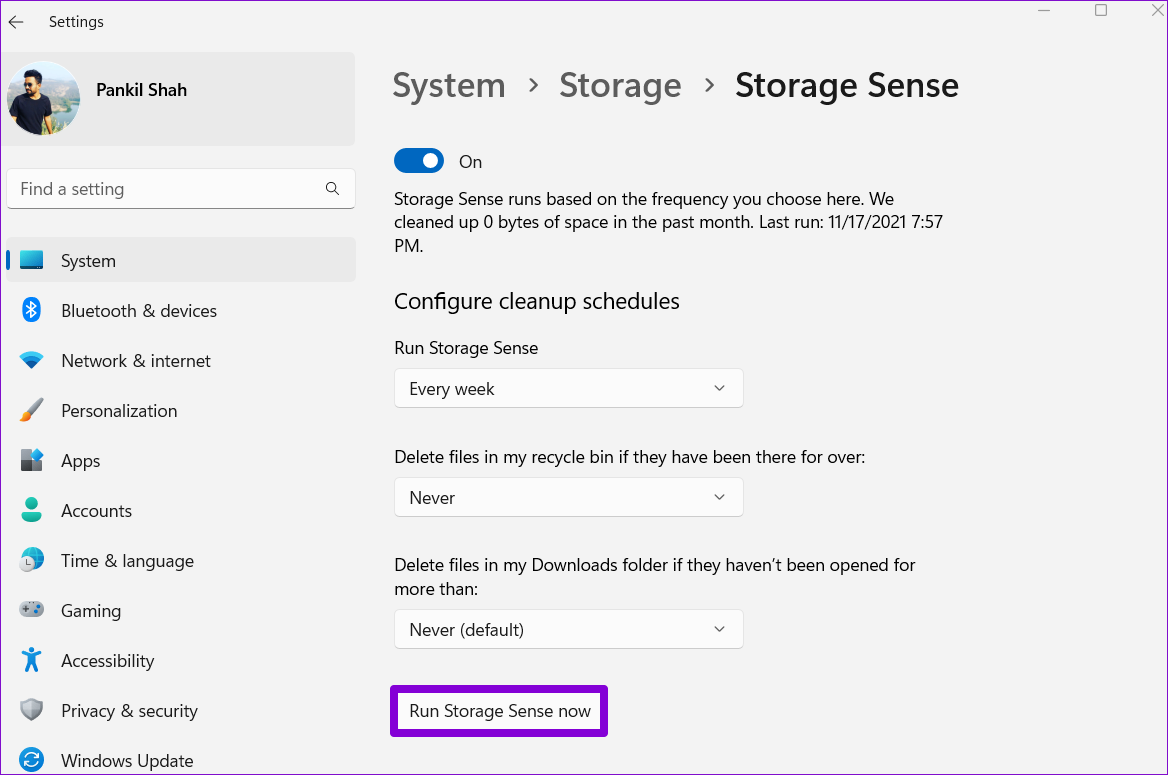The image size is (1168, 775).
Task: Open the Run Storage Sense frequency dropdown
Action: pyautogui.click(x=568, y=388)
